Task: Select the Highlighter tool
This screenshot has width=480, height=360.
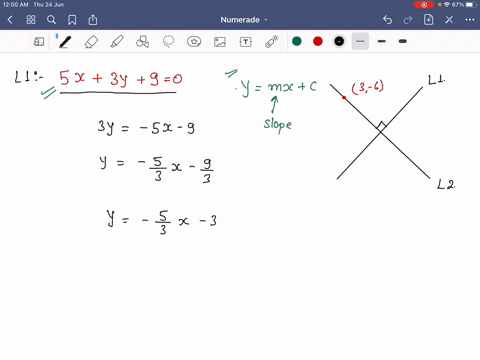Action: [117, 42]
